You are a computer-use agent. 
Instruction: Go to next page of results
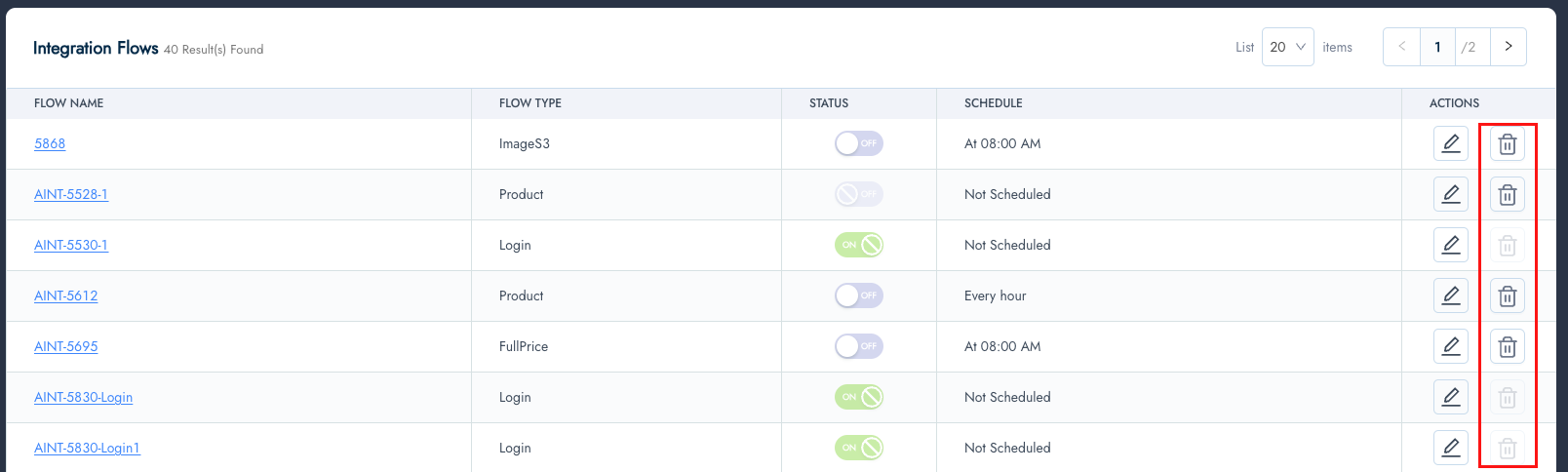pos(1508,47)
